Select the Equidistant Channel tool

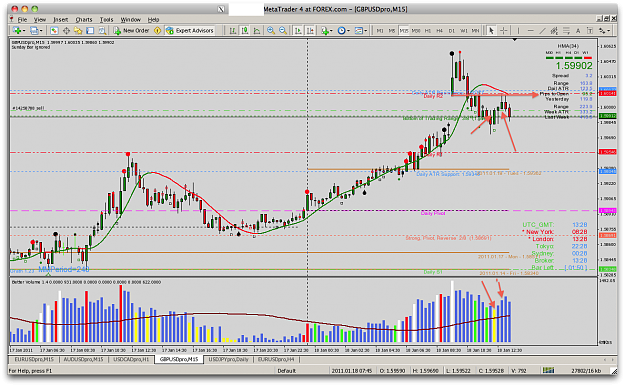(x=554, y=31)
